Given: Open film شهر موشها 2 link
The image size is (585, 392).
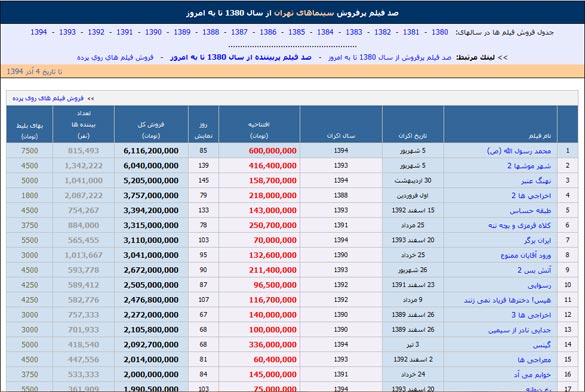Looking at the screenshot, I should 529,166.
